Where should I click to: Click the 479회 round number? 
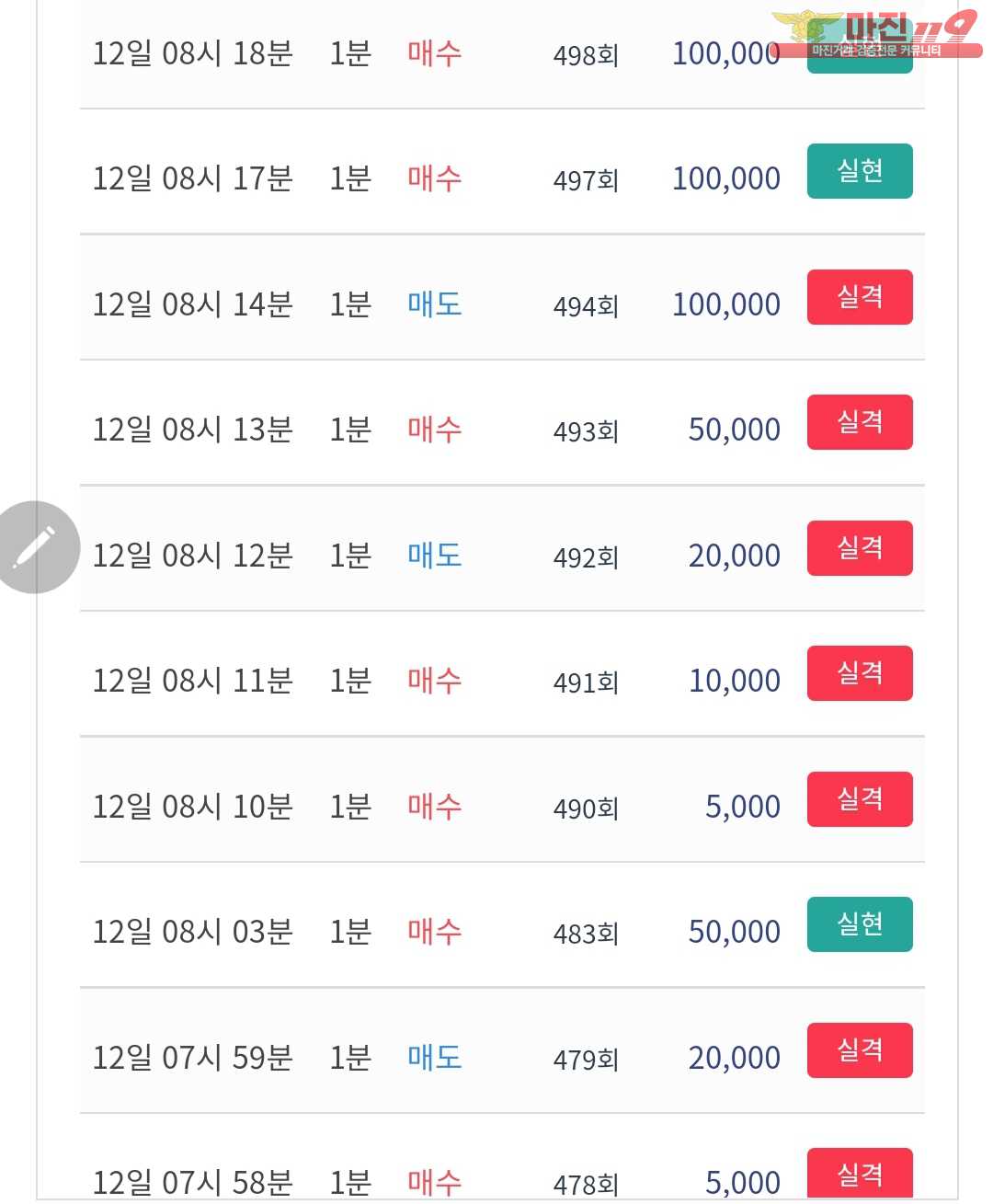pos(586,1060)
